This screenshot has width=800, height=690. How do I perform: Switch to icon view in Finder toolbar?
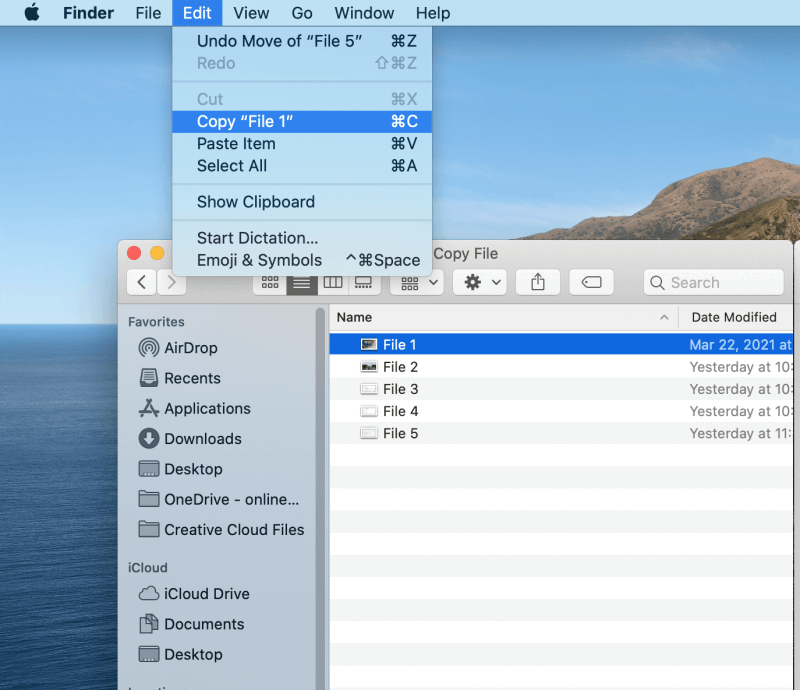(x=269, y=283)
